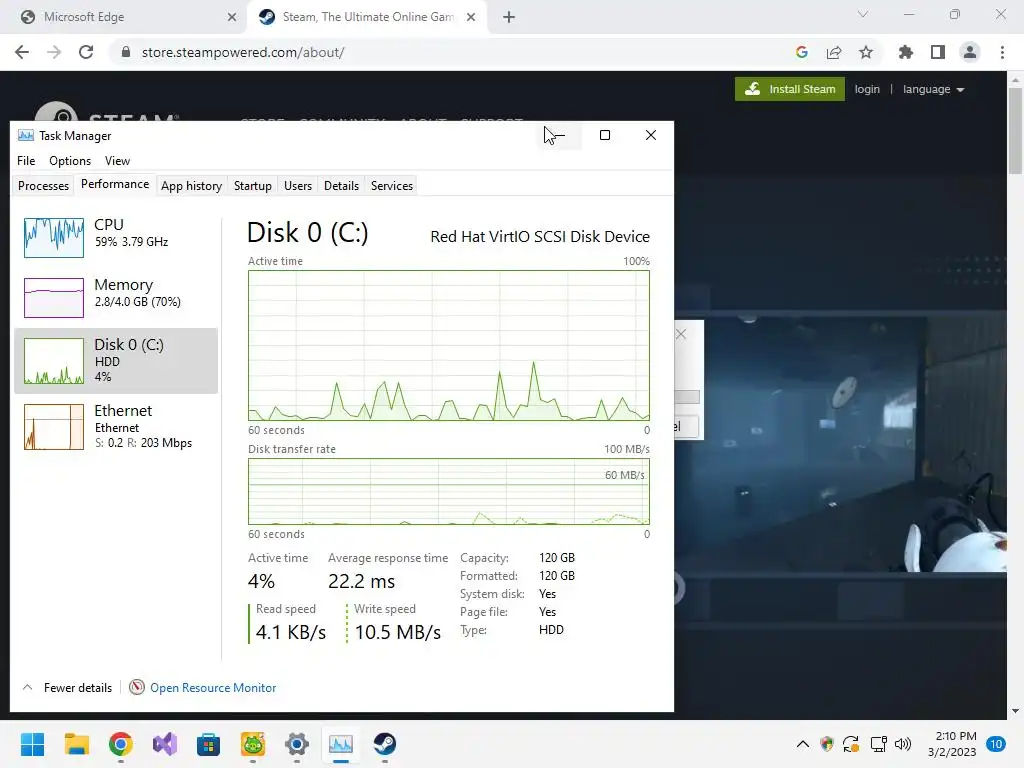Click the Google icon in address bar
1024x768 pixels.
802,52
